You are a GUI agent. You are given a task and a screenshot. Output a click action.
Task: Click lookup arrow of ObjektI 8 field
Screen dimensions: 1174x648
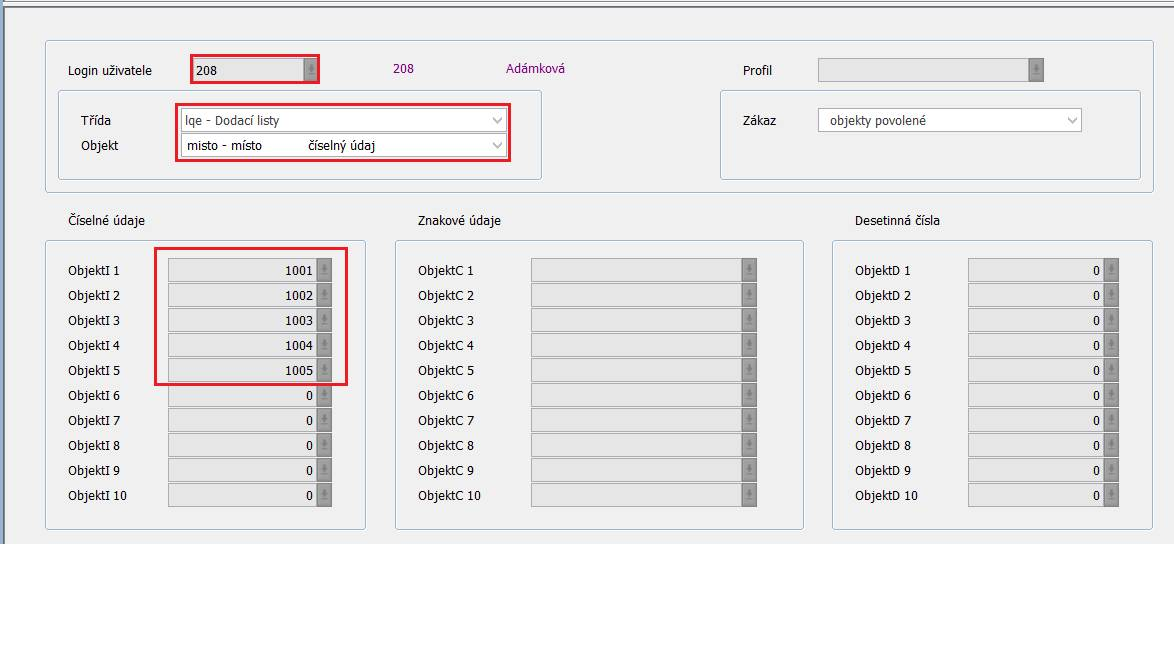[324, 445]
